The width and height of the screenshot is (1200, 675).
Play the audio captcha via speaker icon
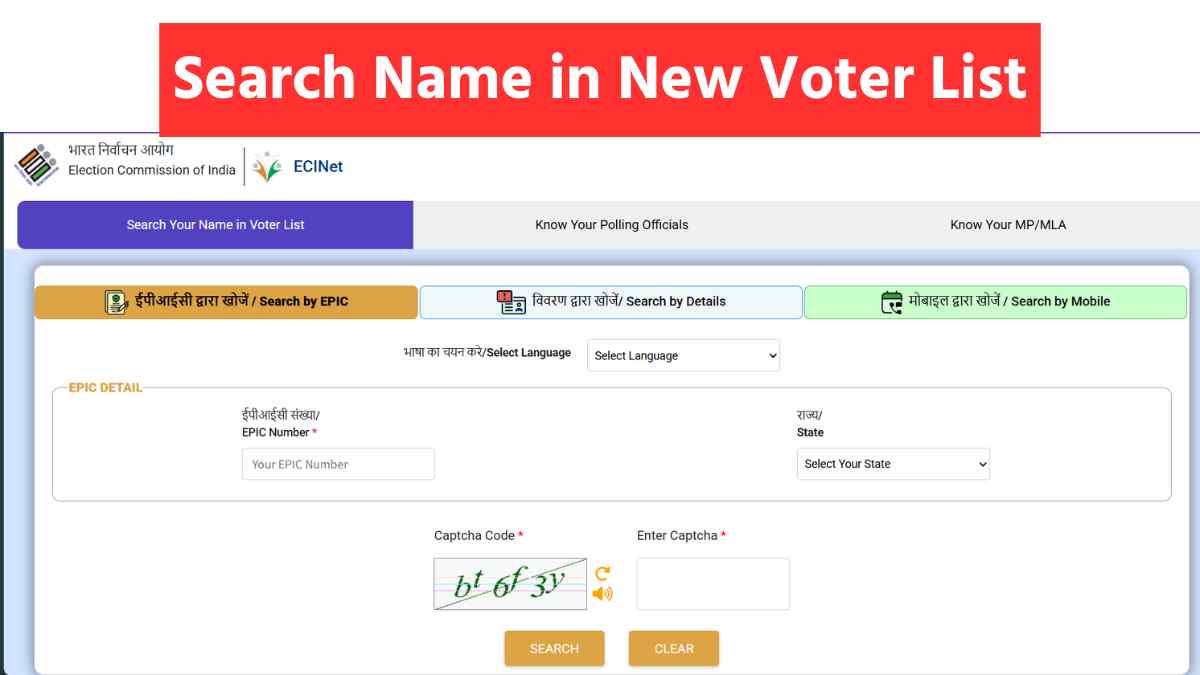pyautogui.click(x=601, y=592)
